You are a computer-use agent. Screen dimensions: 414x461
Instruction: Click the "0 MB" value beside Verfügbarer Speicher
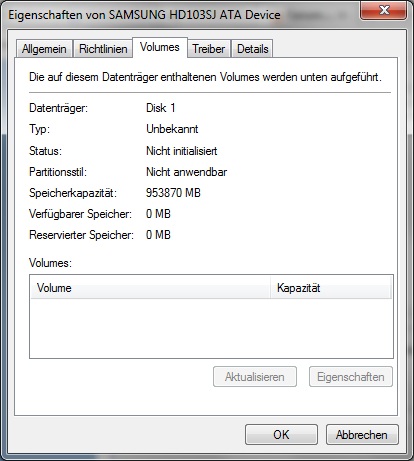[x=158, y=214]
